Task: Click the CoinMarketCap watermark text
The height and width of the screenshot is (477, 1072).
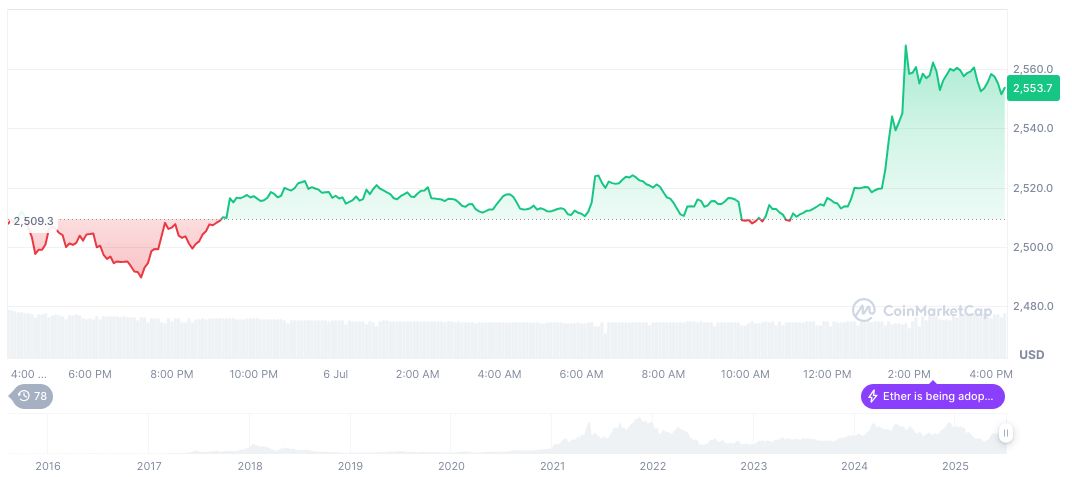Action: coord(937,311)
